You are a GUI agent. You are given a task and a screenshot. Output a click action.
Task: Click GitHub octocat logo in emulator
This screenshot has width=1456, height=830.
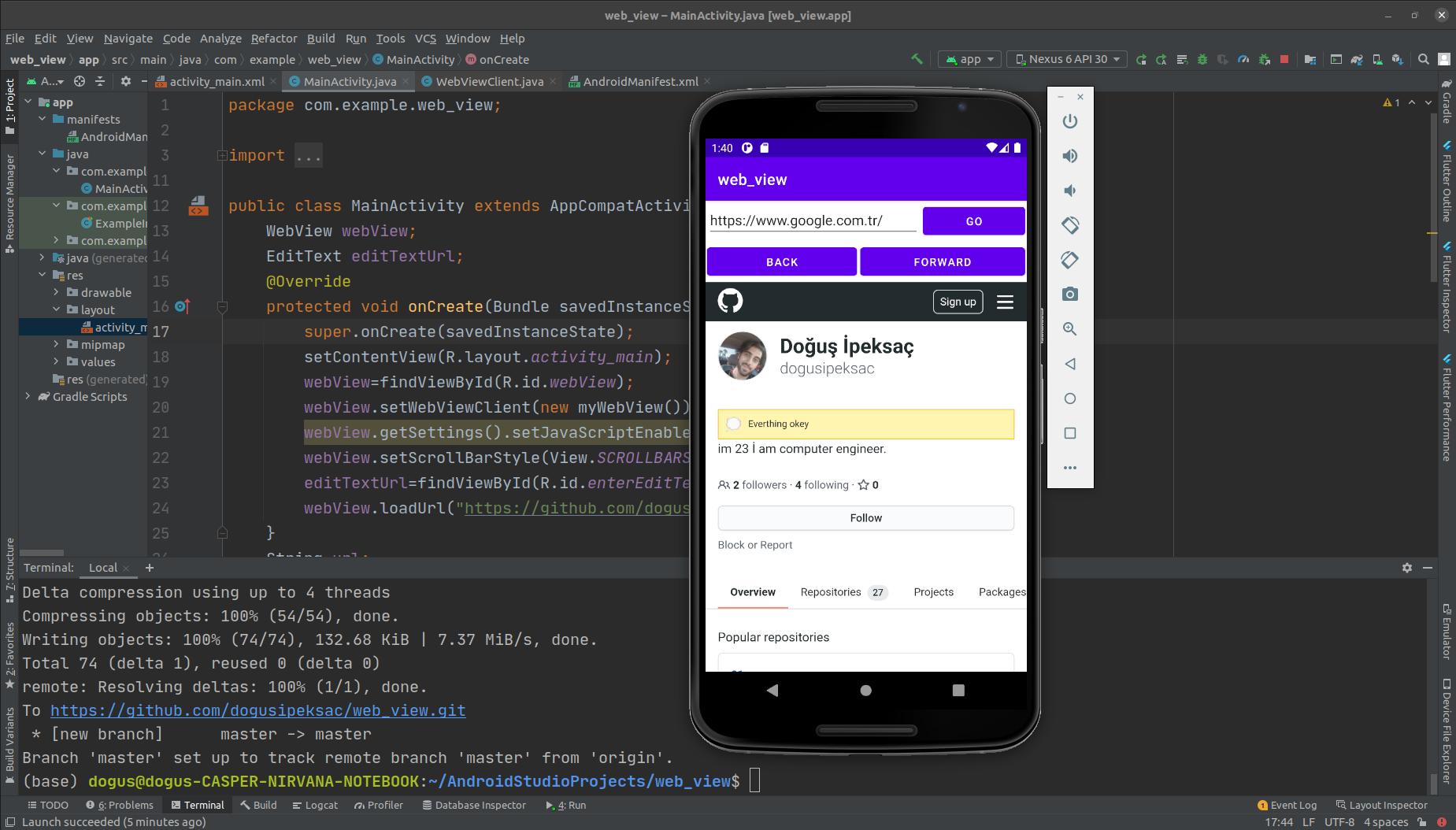point(730,301)
